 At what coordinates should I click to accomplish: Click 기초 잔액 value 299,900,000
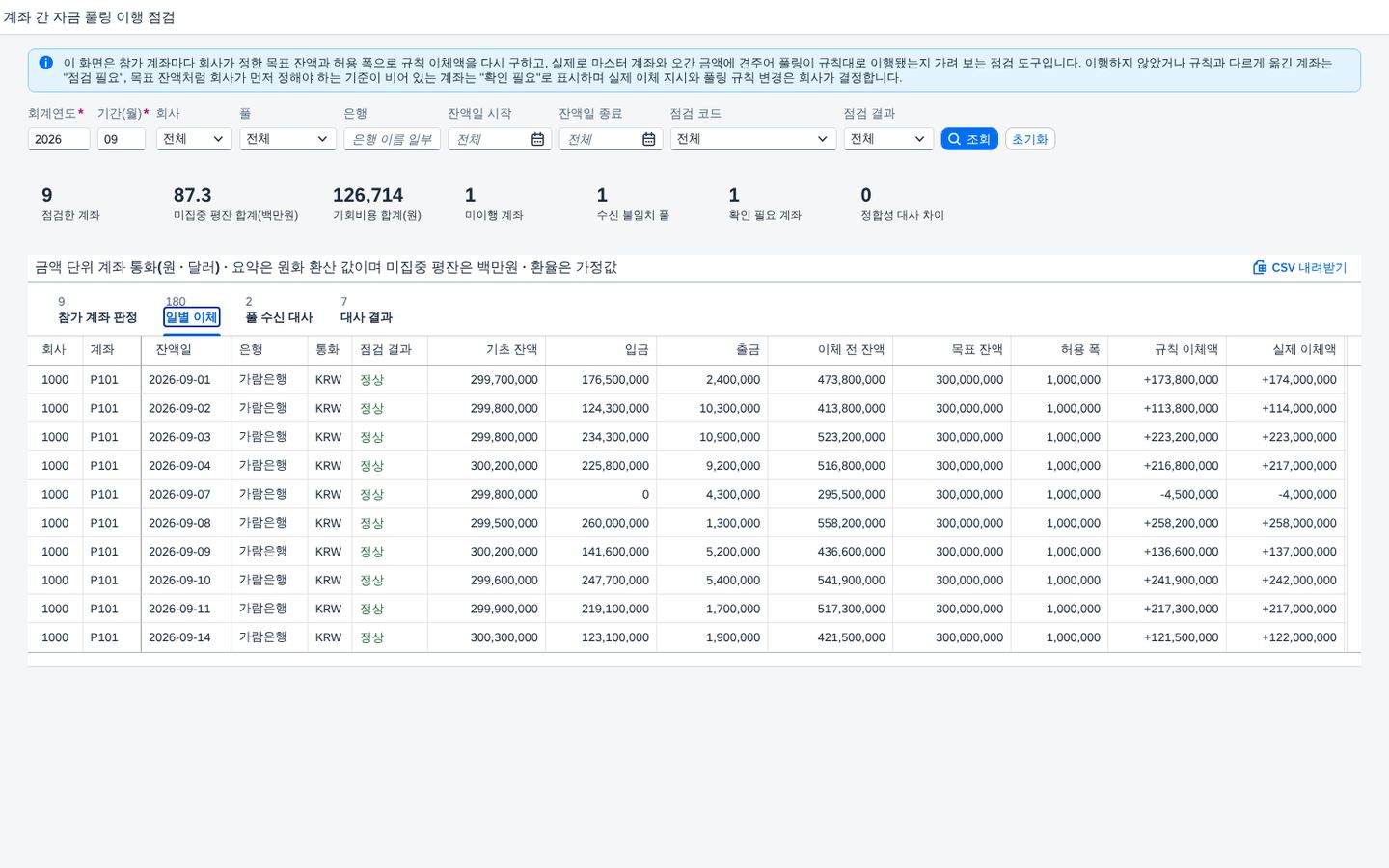pos(504,610)
